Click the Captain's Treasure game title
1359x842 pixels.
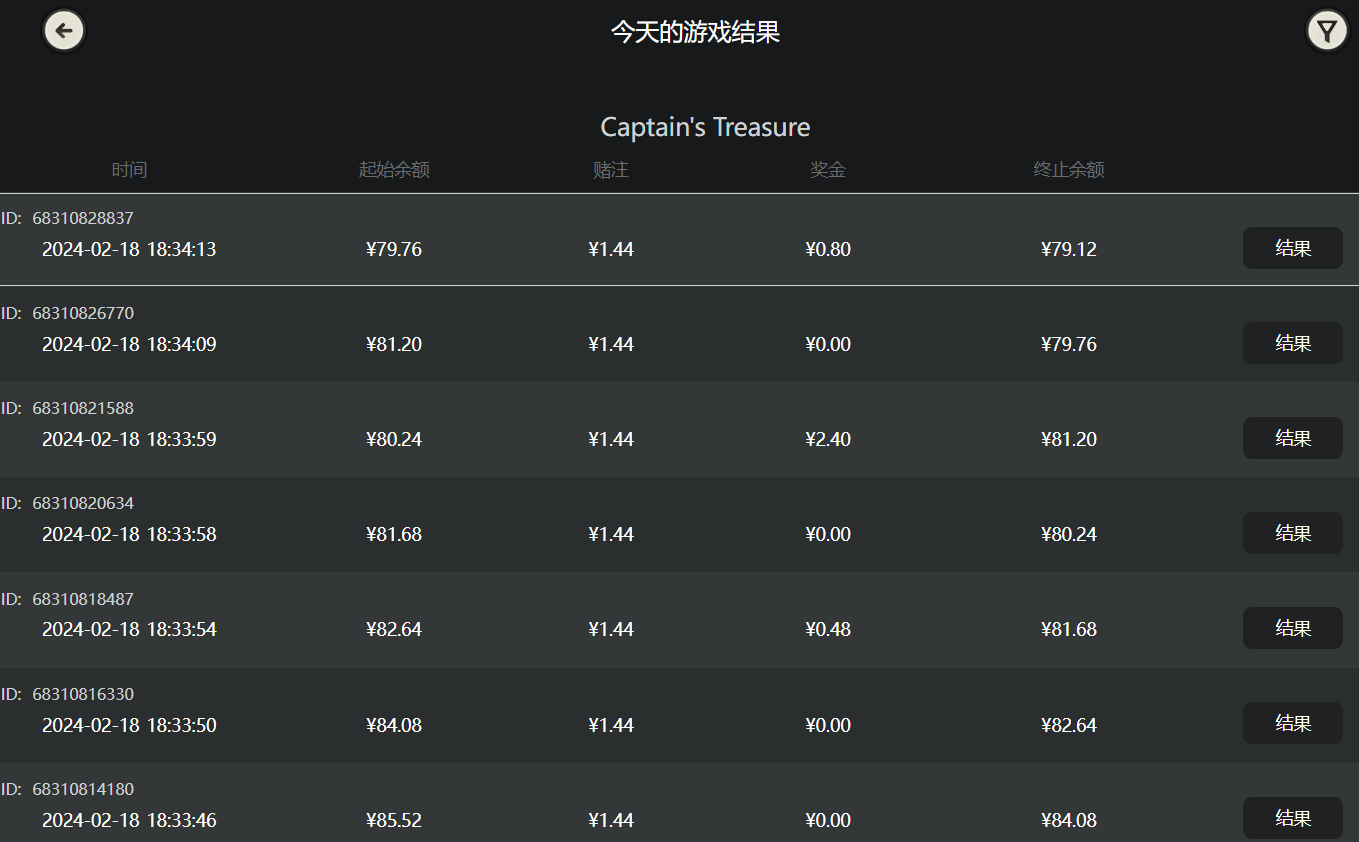pos(705,127)
